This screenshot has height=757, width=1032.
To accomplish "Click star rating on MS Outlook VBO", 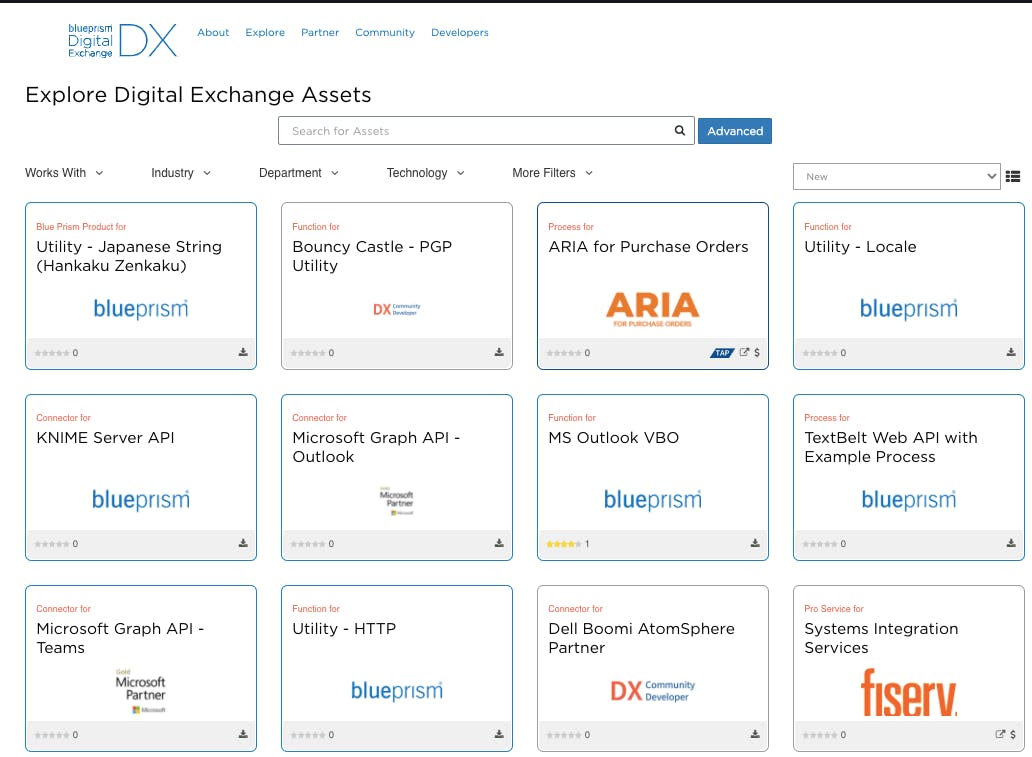I will pyautogui.click(x=564, y=544).
